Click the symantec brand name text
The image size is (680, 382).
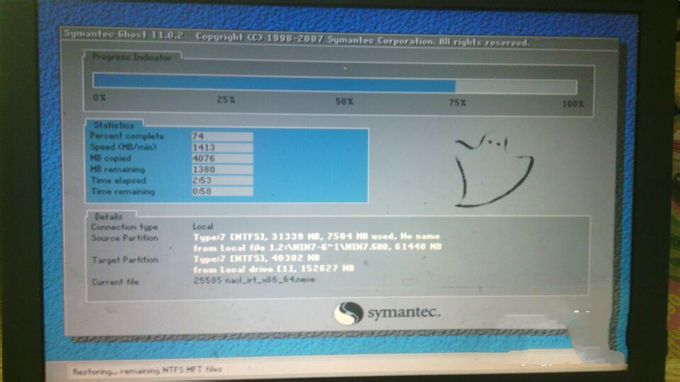[x=404, y=313]
